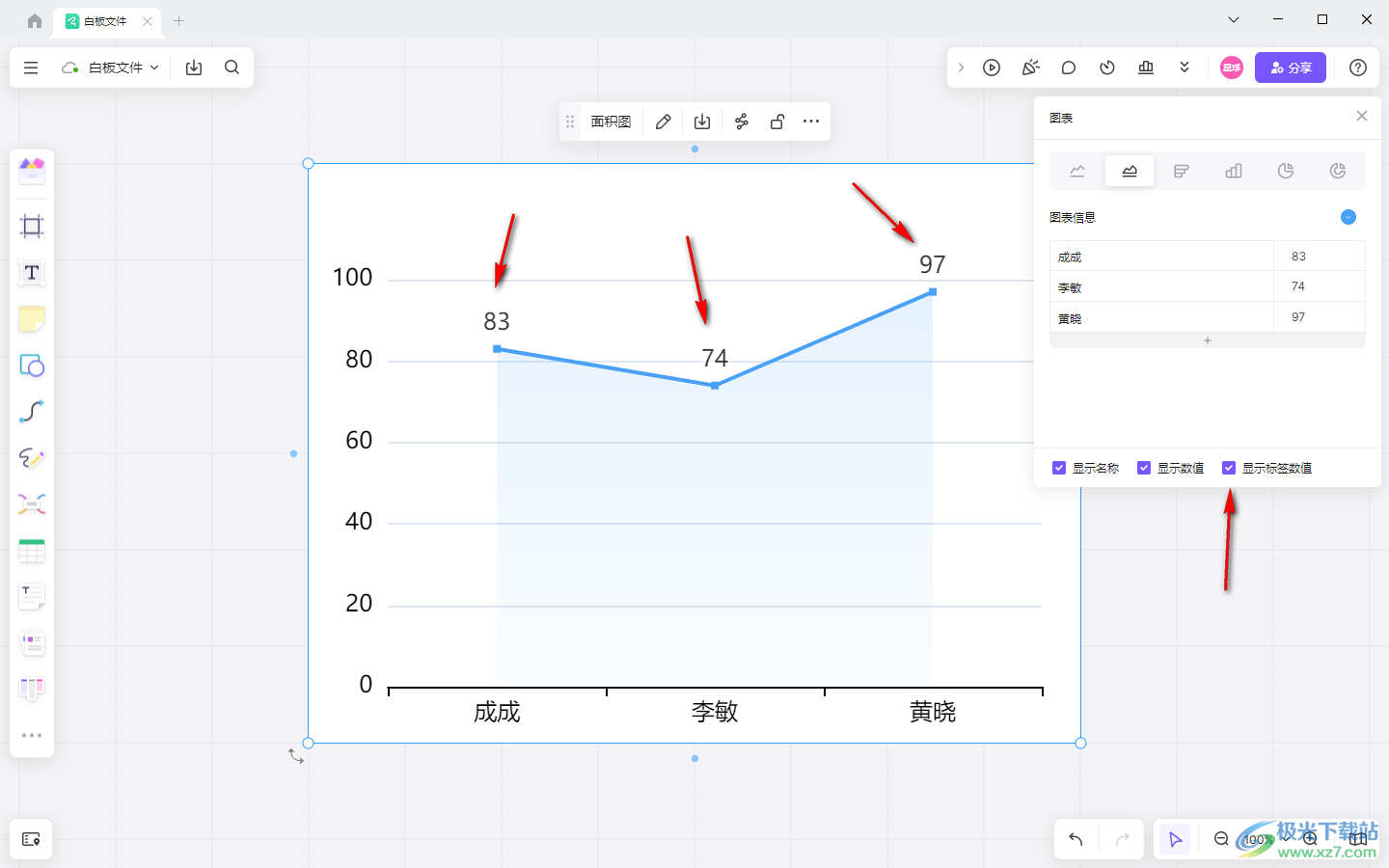Open the bottom-left minimap panel icon
Image resolution: width=1389 pixels, height=868 pixels.
(31, 839)
